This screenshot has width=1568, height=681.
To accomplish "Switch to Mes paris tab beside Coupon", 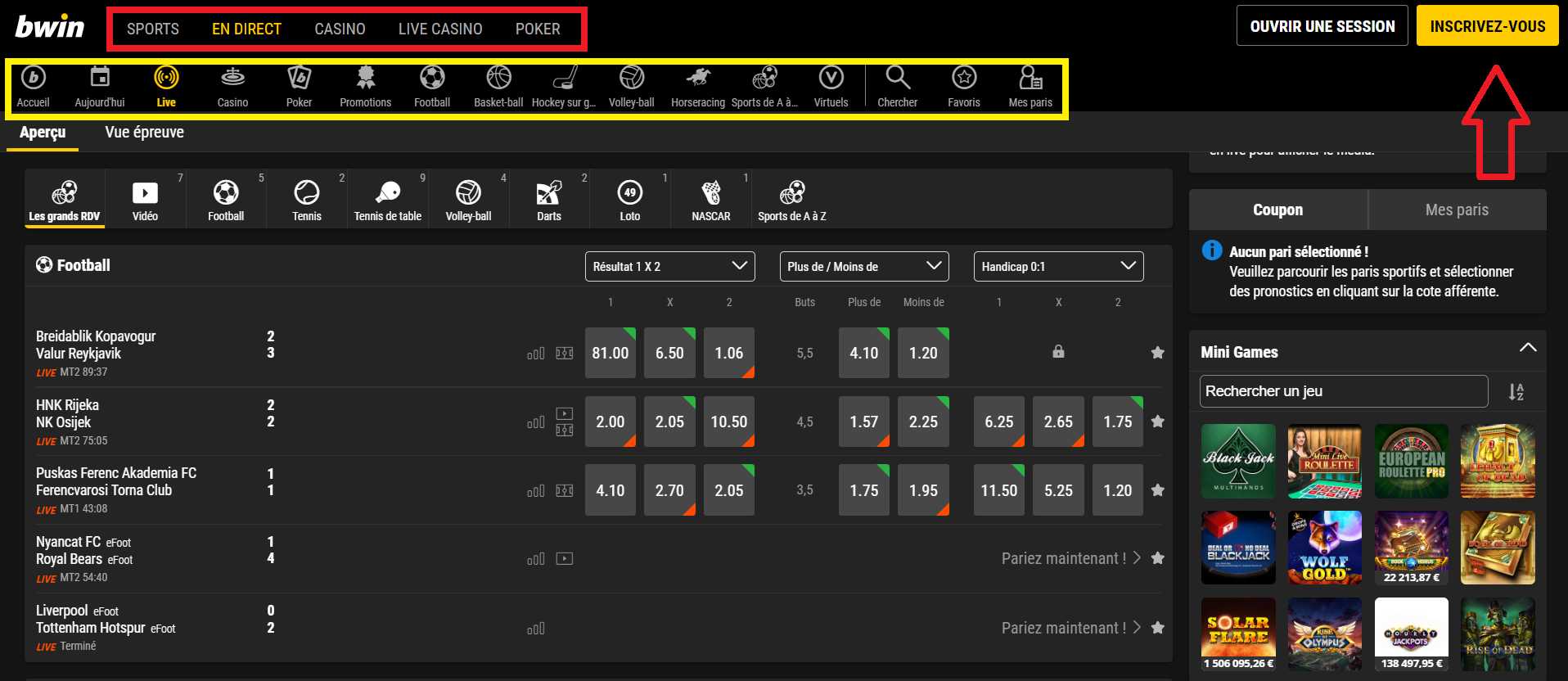I will (1457, 210).
